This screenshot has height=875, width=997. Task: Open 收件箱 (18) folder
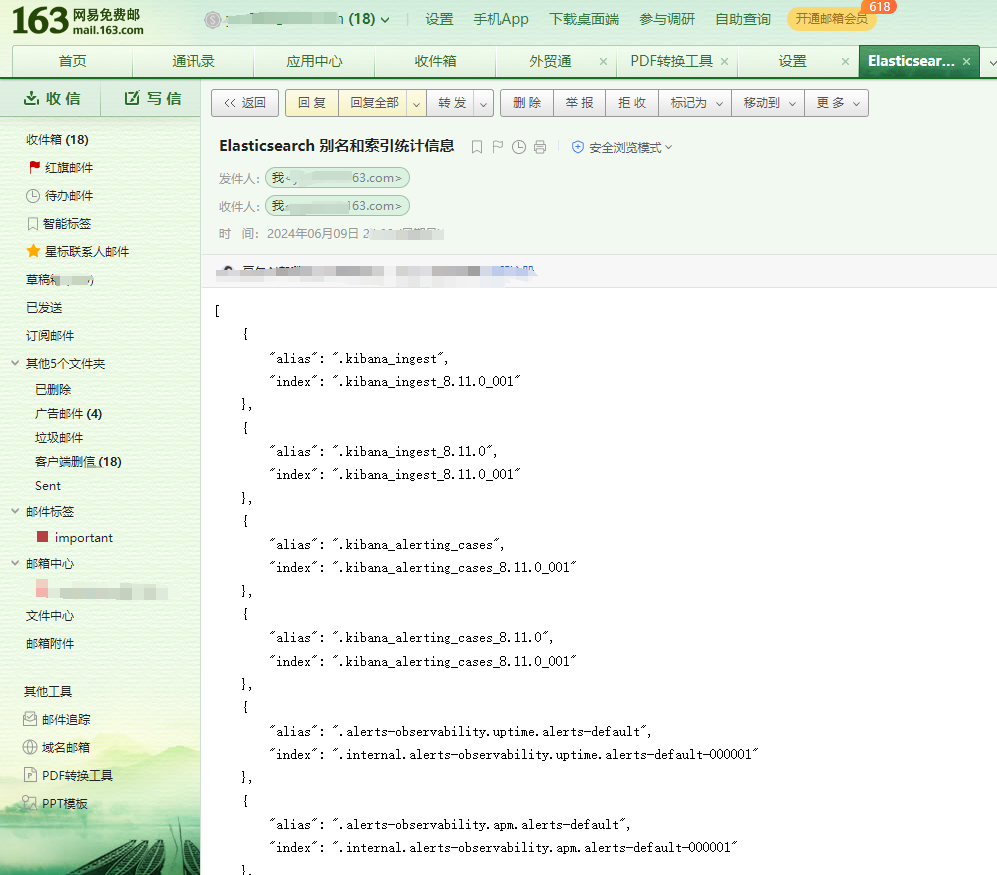57,139
